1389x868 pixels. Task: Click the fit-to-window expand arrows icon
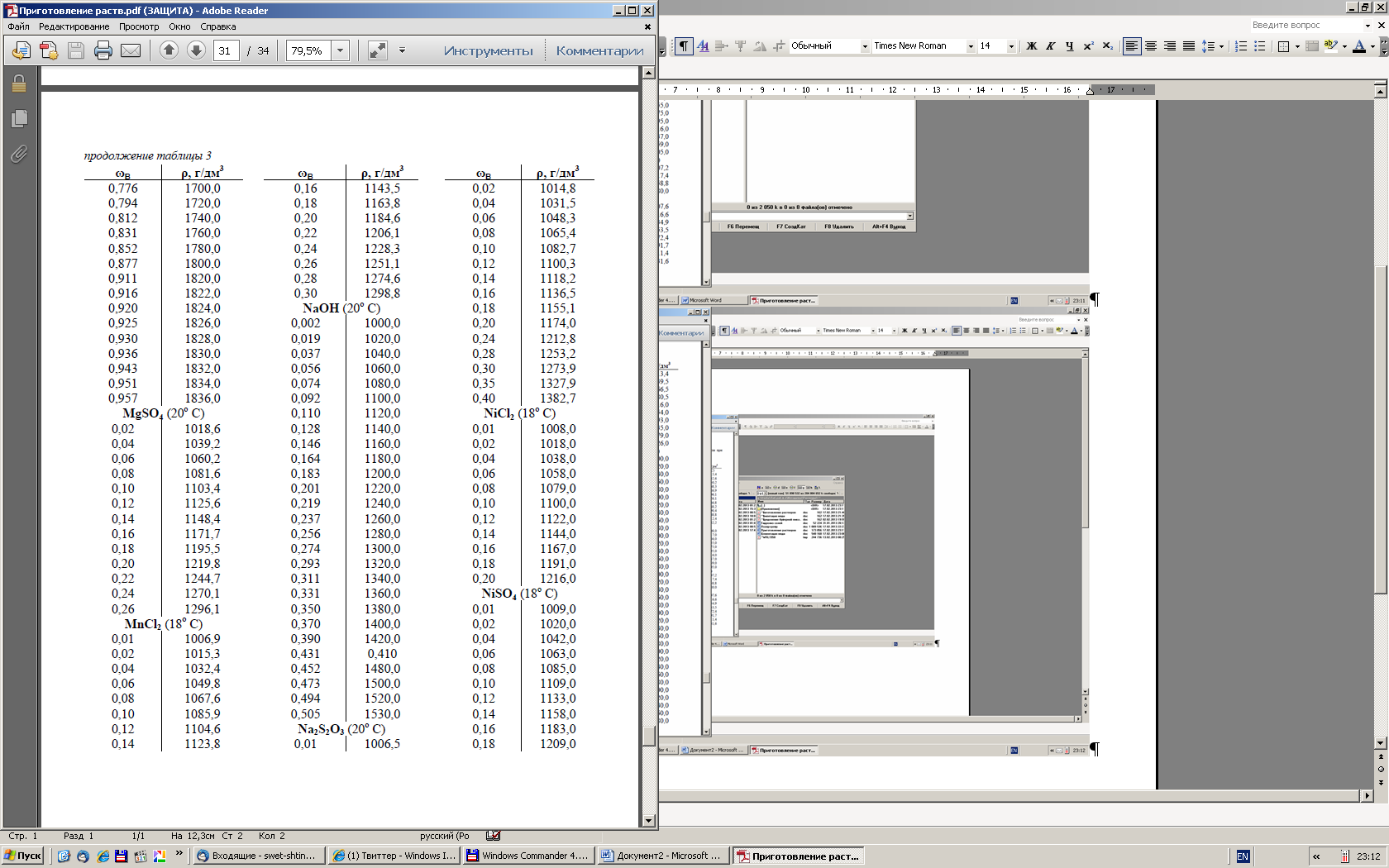coord(378,50)
